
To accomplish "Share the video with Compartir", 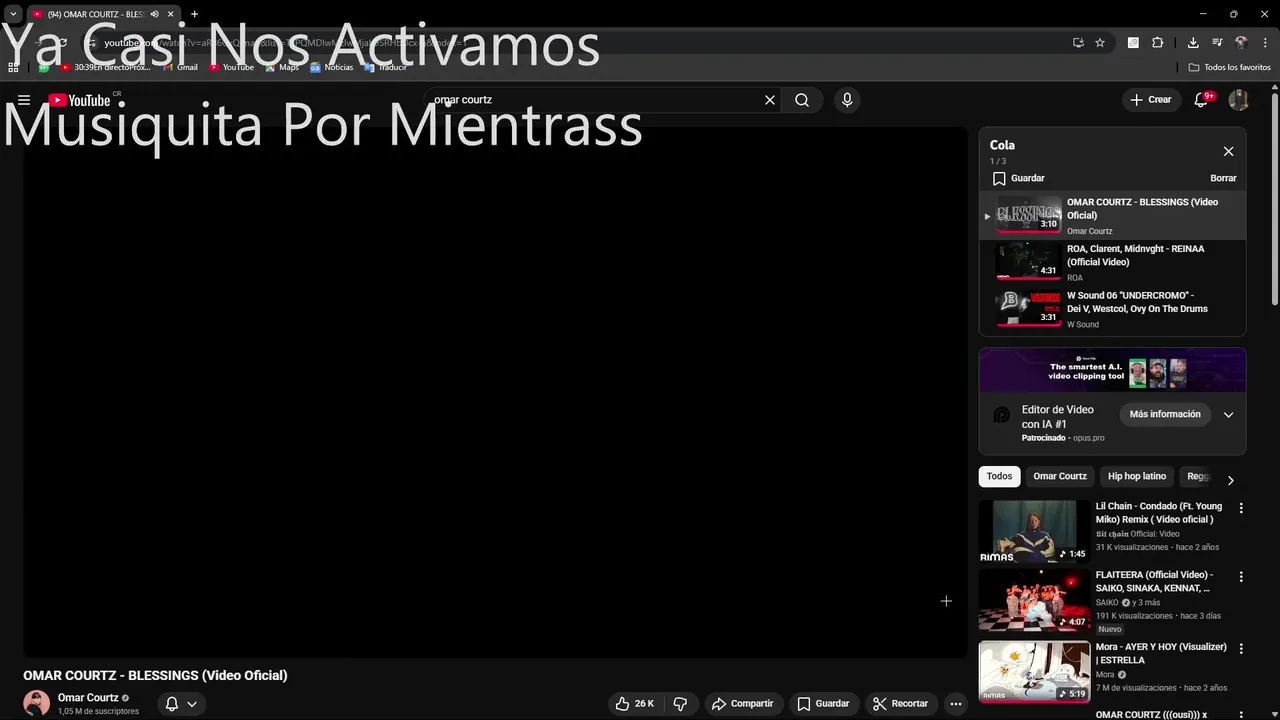I will tap(743, 704).
